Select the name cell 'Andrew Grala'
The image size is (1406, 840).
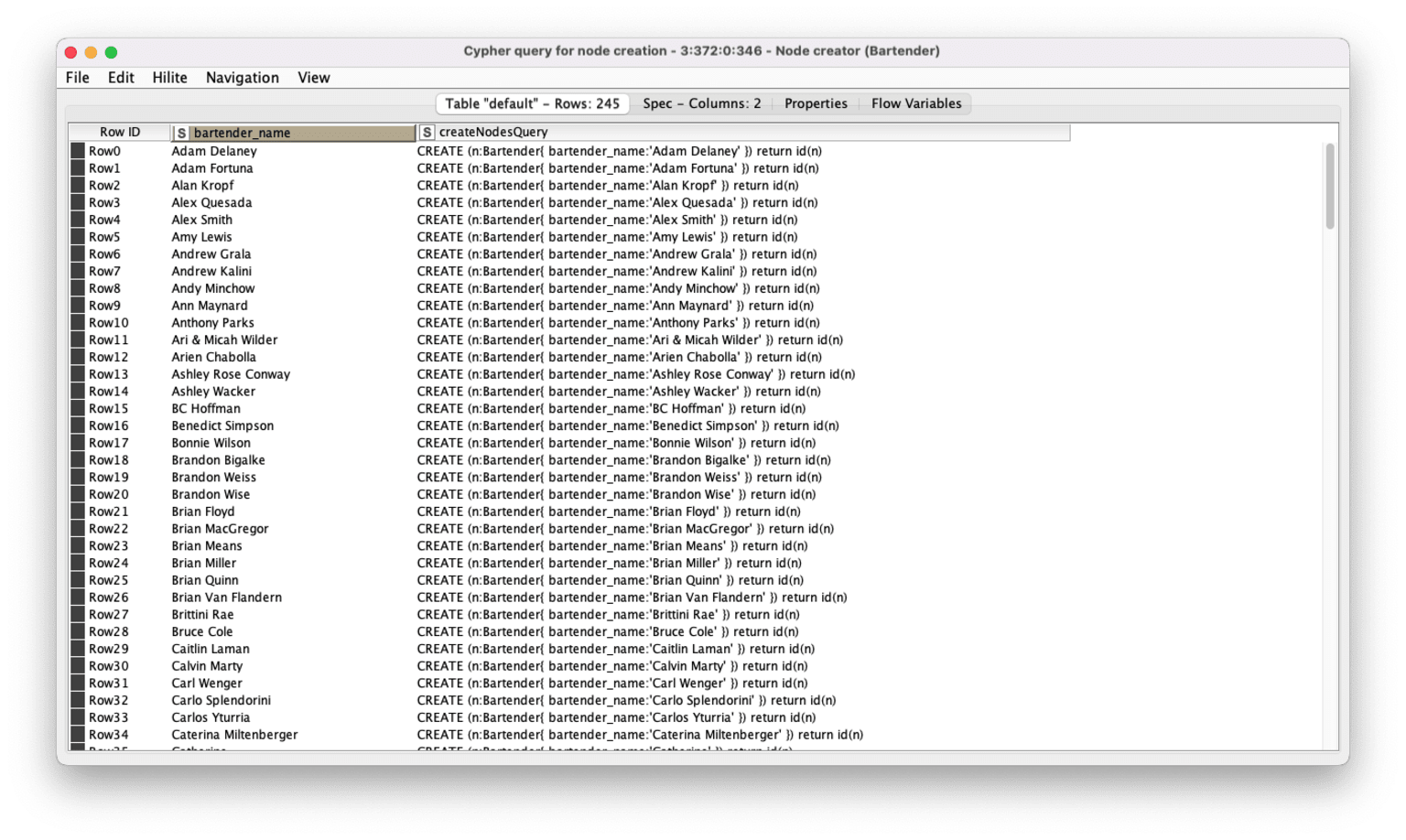pos(293,254)
